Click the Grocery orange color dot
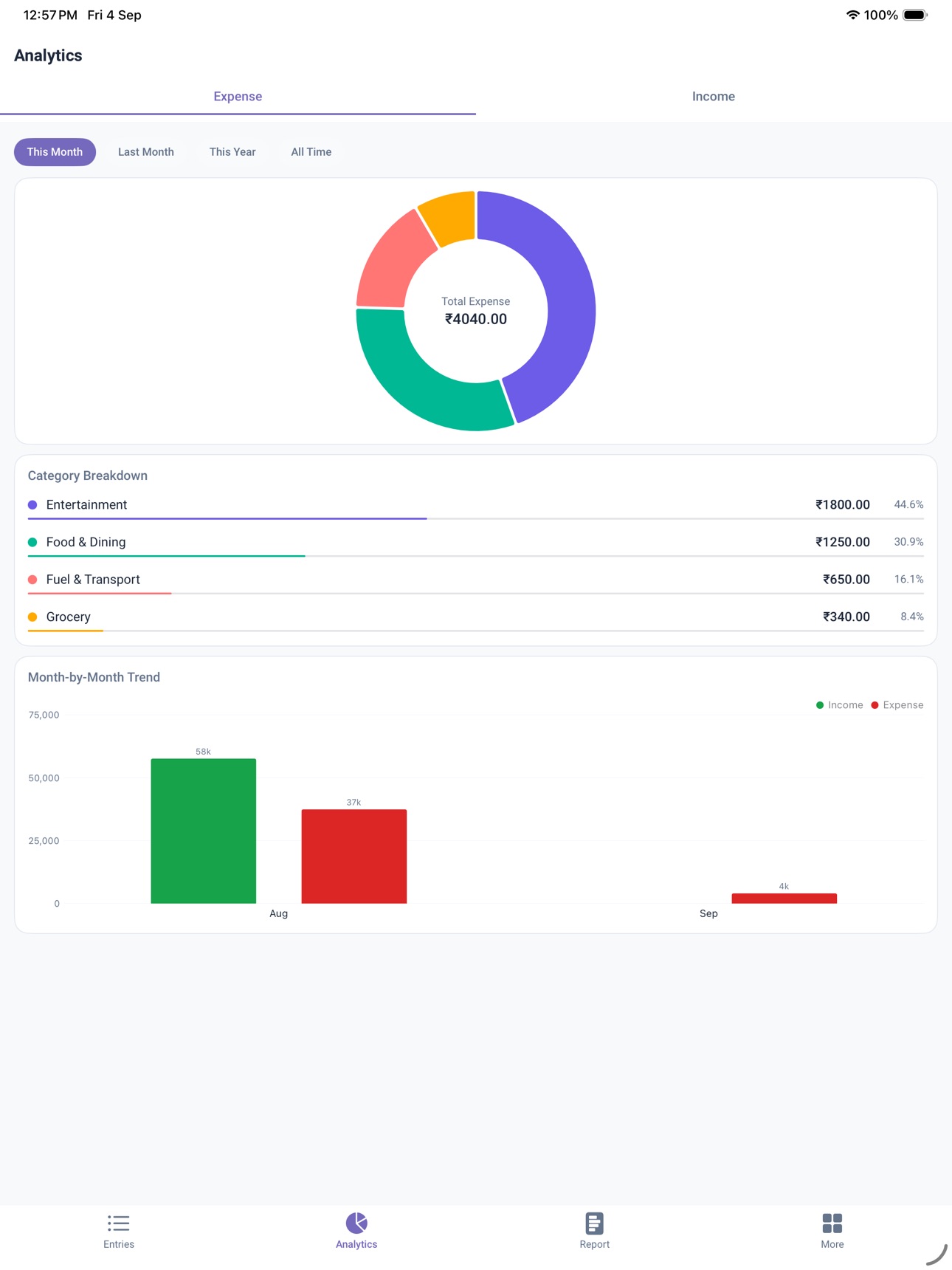 point(32,617)
